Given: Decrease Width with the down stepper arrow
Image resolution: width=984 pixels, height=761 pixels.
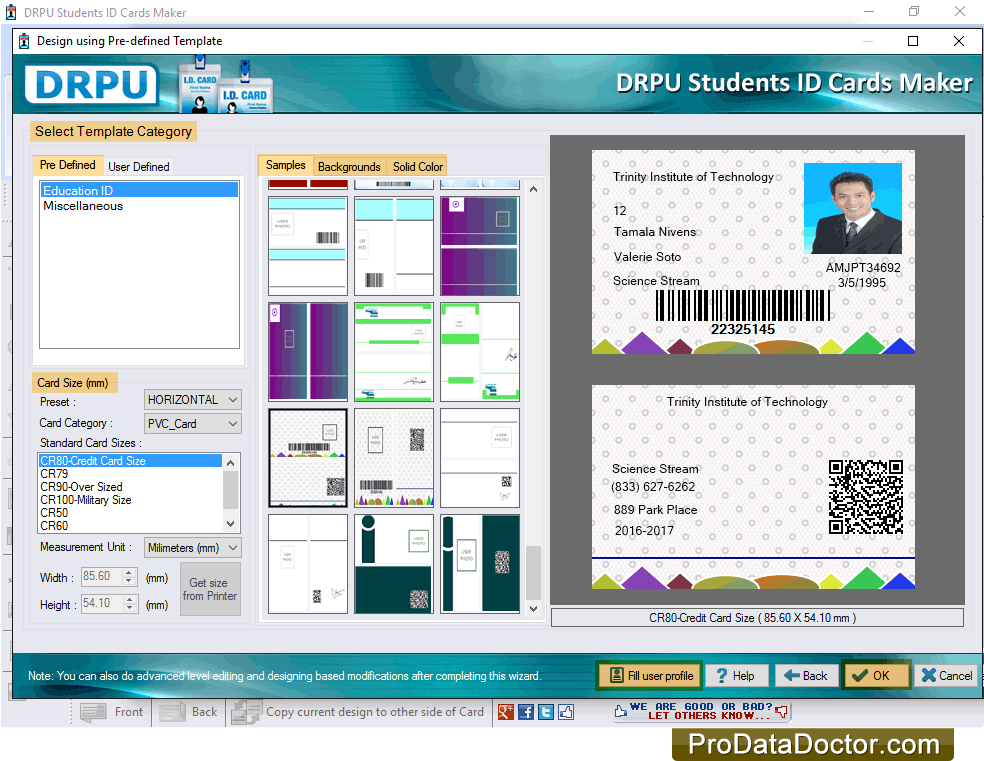Looking at the screenshot, I should tap(129, 581).
